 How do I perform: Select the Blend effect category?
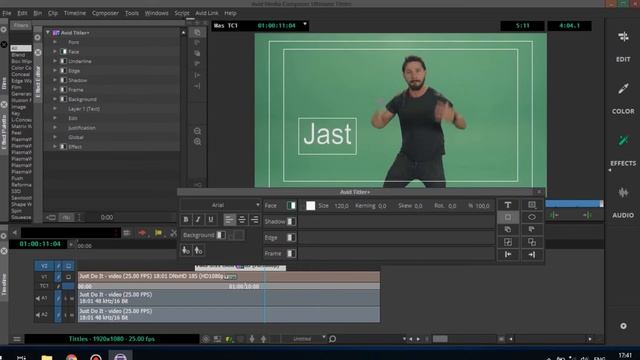coord(18,55)
